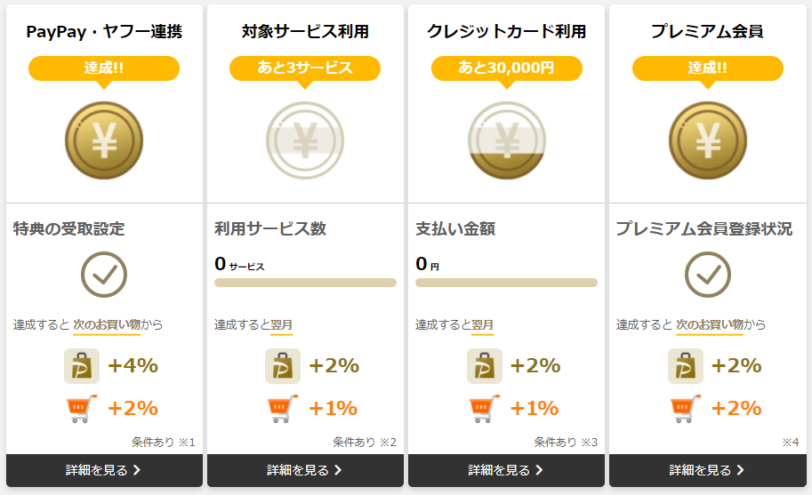Screen dimensions: 812x495
Task: Click the PayPay bag icon beside +4%
Action: pyautogui.click(x=82, y=366)
